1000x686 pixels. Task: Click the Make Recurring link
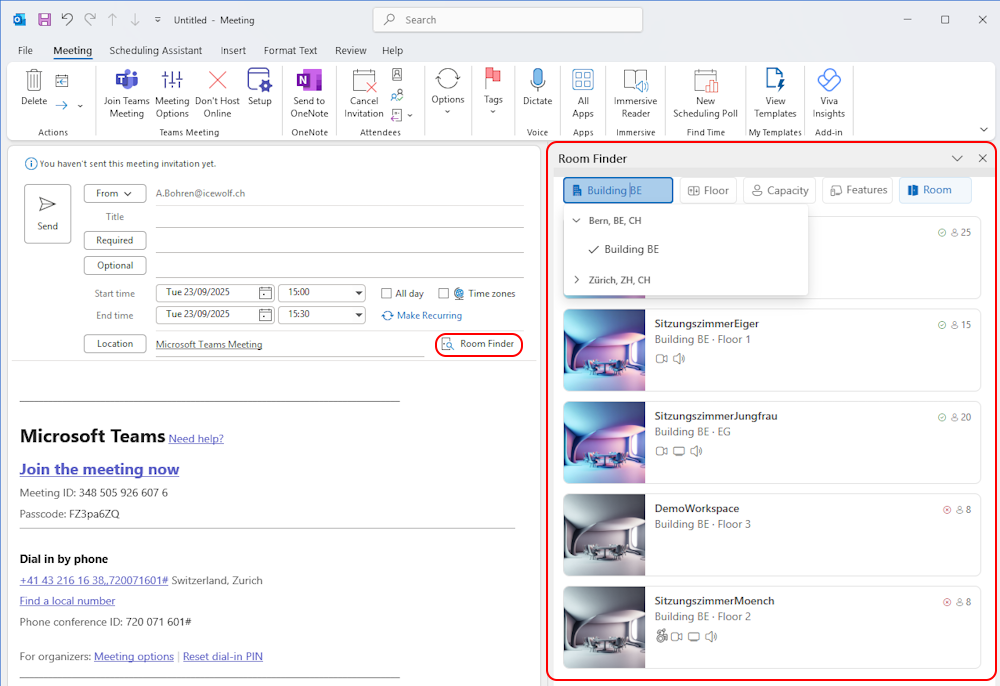422,316
